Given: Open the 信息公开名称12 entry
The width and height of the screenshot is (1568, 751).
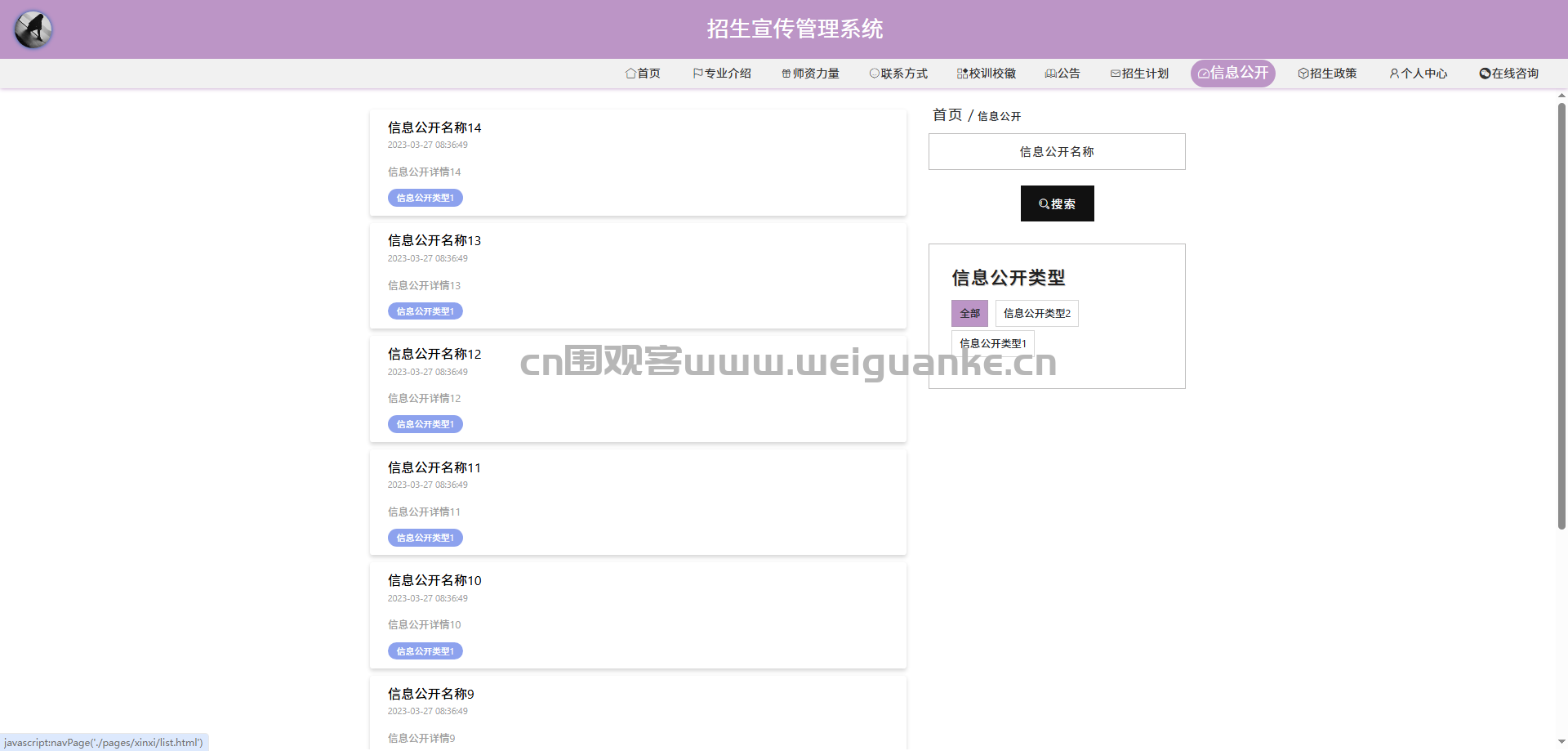Looking at the screenshot, I should 434,354.
